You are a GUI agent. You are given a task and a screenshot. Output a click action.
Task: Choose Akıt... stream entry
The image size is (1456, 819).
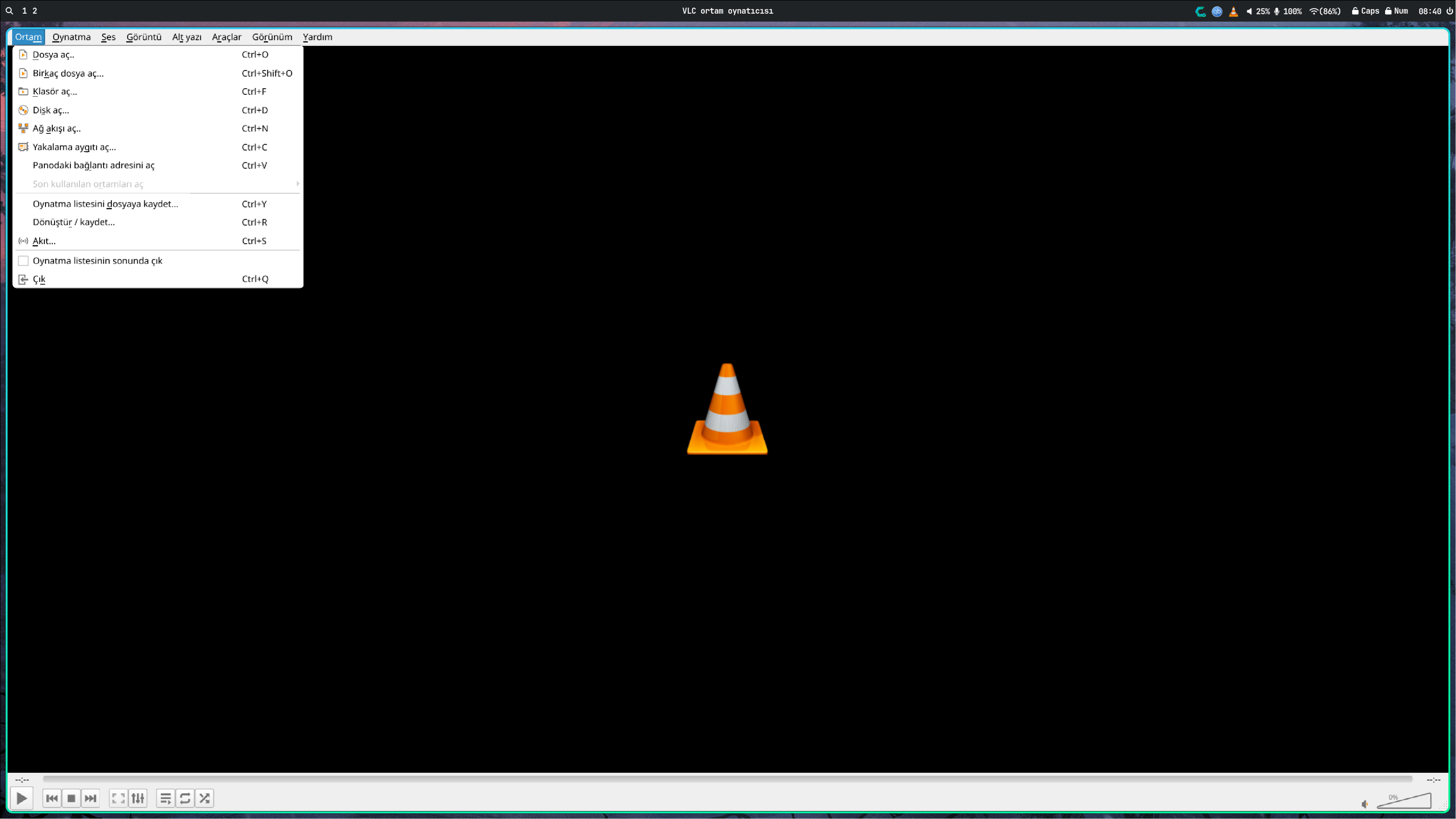pyautogui.click(x=158, y=241)
